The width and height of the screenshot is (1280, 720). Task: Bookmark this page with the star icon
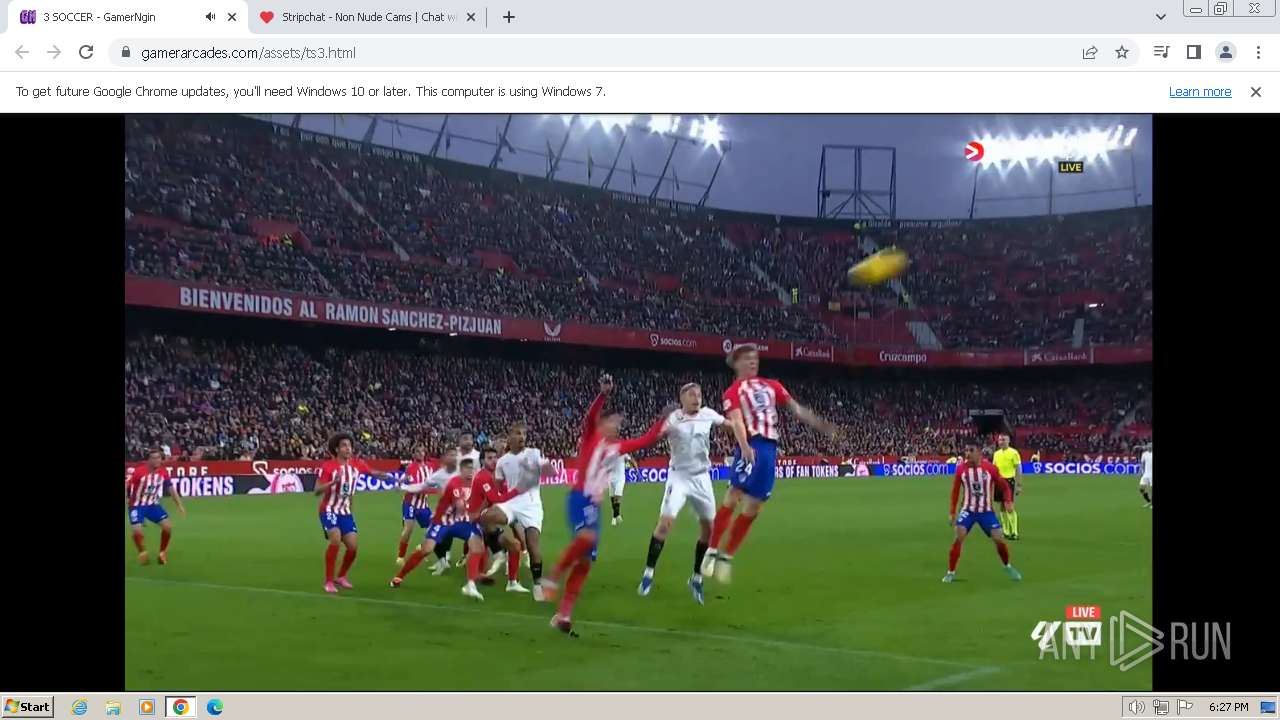click(1122, 52)
